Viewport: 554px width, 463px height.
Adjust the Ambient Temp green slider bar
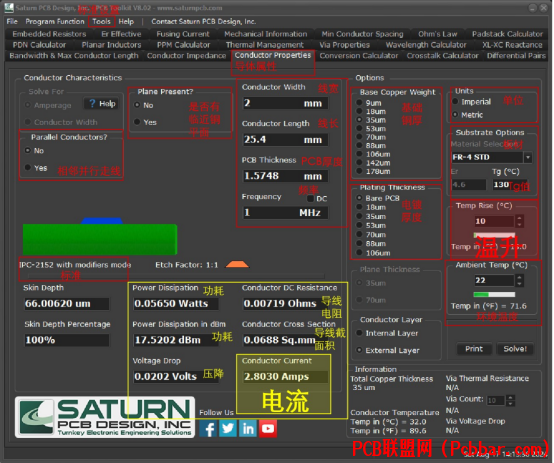coord(494,294)
